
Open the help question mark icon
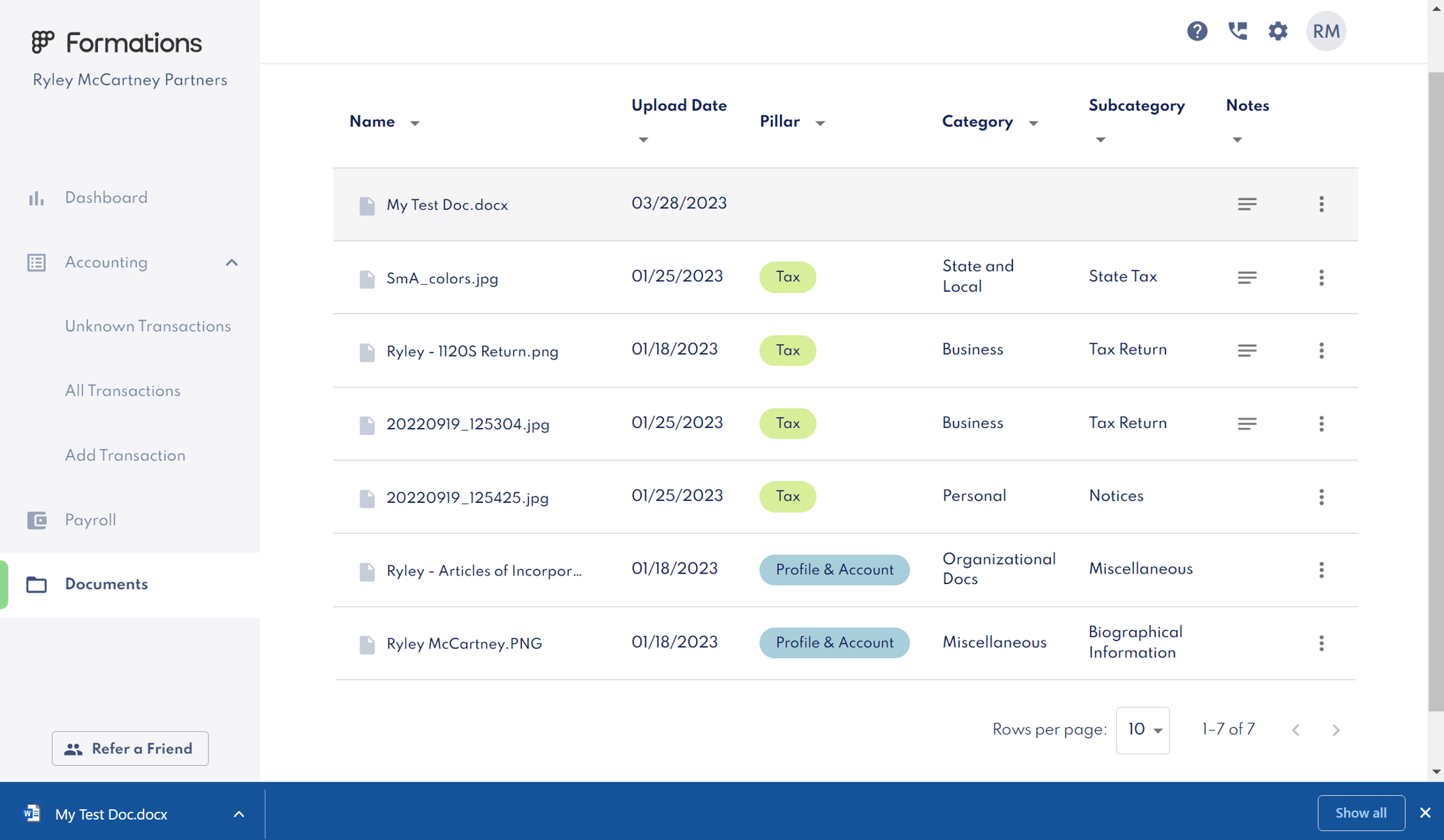click(x=1196, y=31)
